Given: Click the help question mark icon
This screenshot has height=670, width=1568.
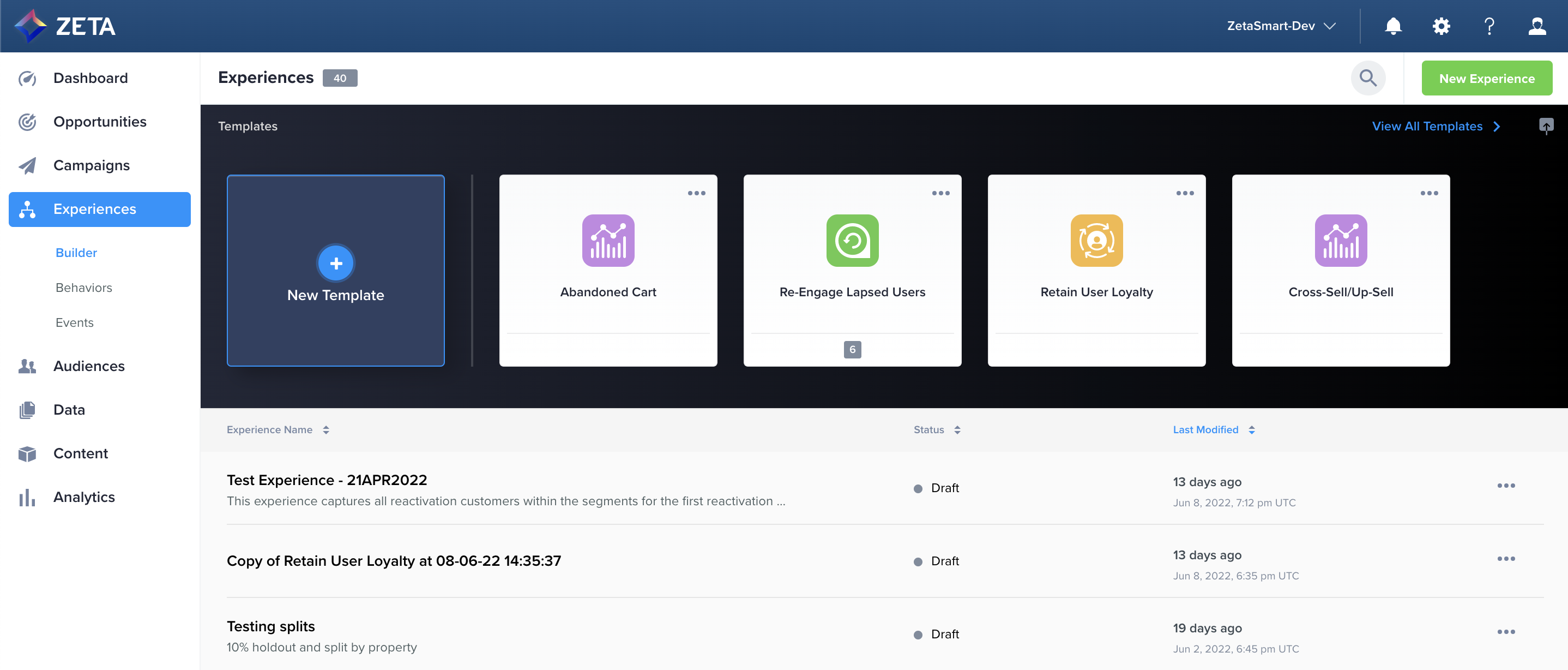Looking at the screenshot, I should coord(1489,26).
